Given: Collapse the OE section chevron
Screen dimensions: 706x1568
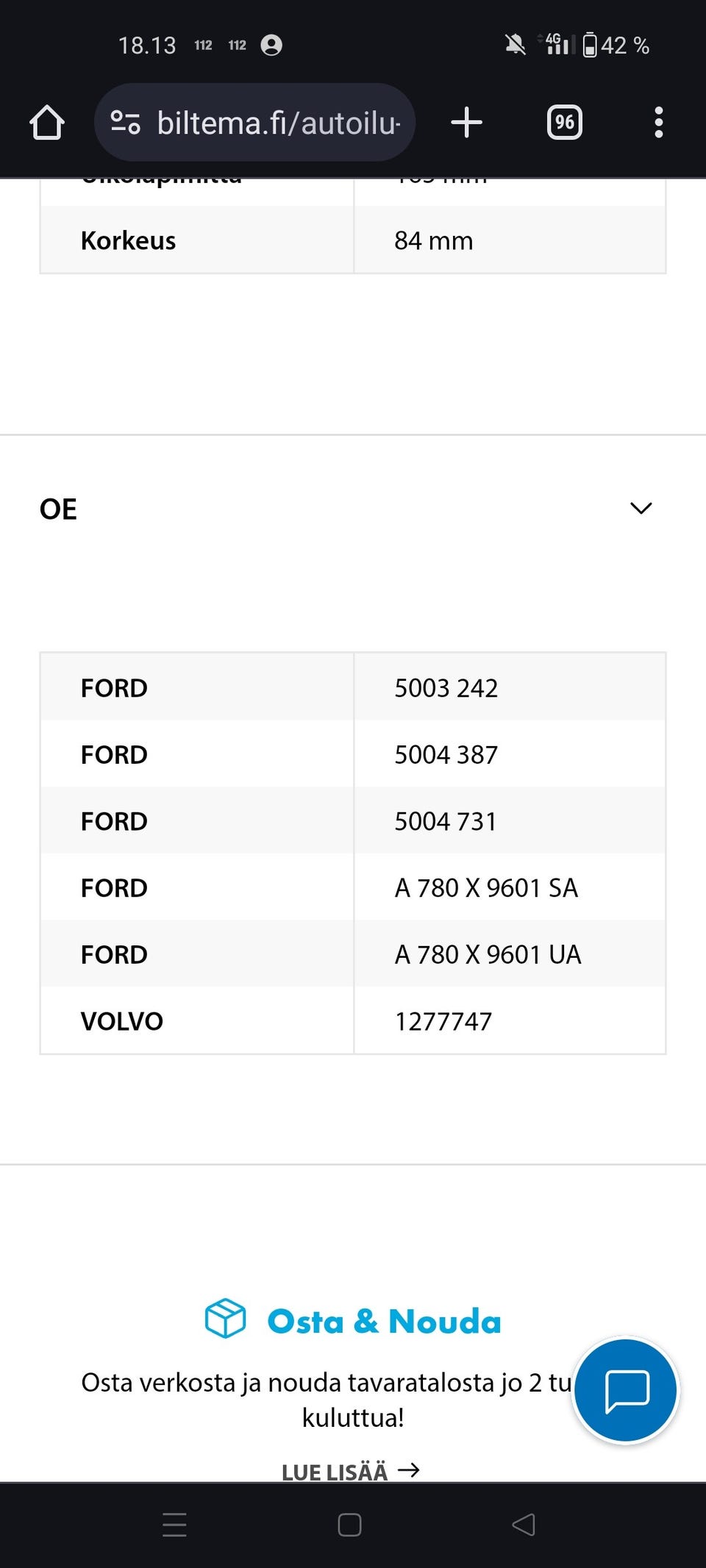Looking at the screenshot, I should (x=641, y=509).
